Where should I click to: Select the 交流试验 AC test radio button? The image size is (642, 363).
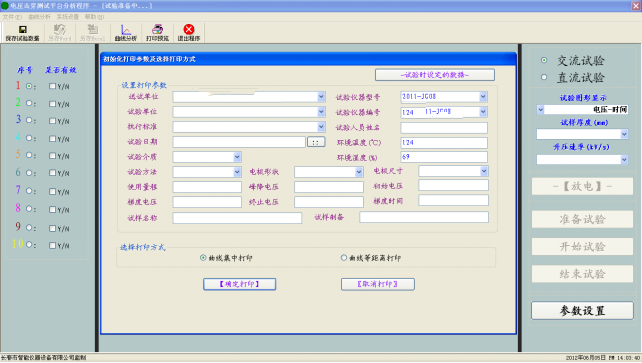(544, 60)
